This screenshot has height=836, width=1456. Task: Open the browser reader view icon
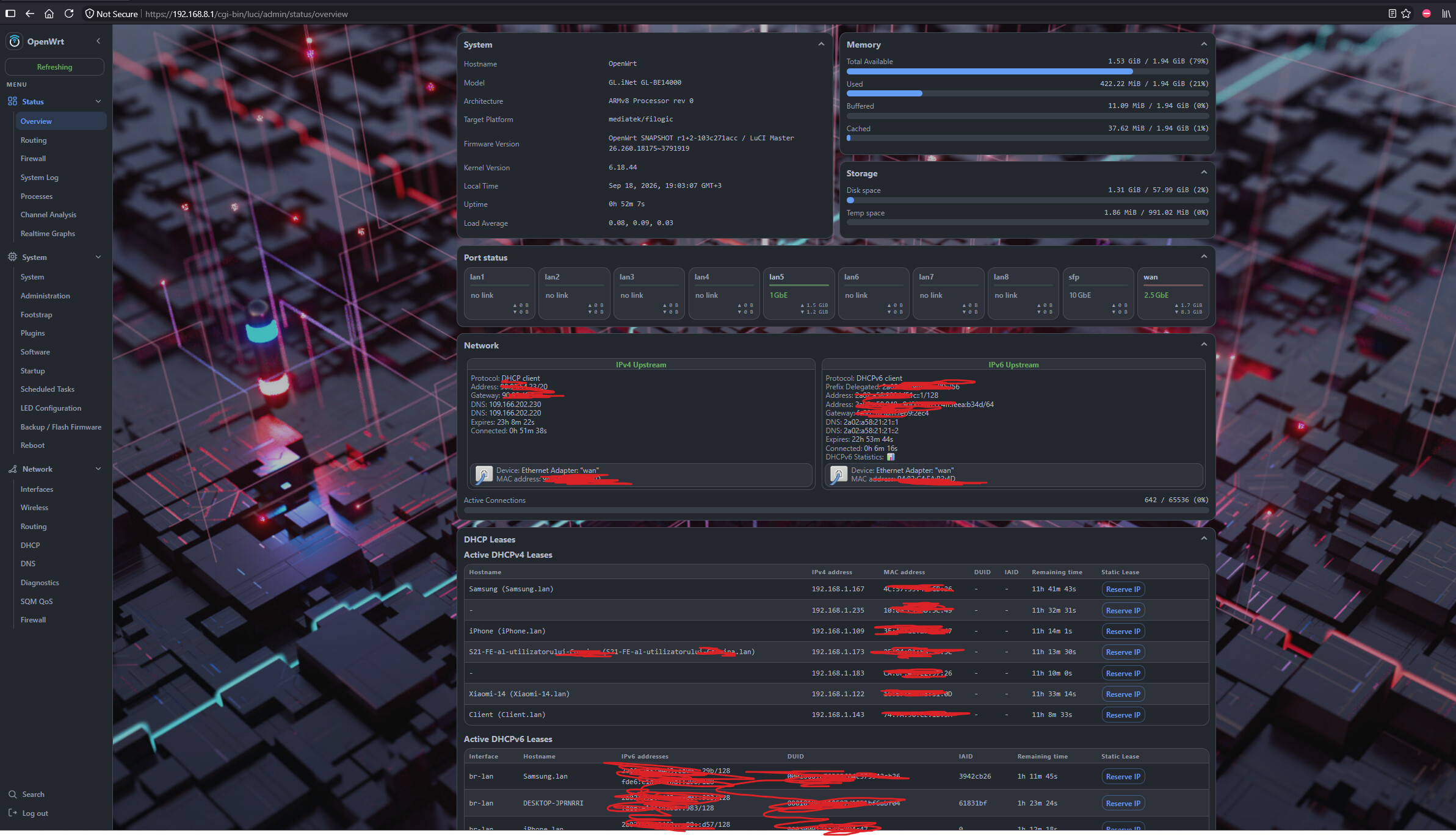click(x=1392, y=13)
